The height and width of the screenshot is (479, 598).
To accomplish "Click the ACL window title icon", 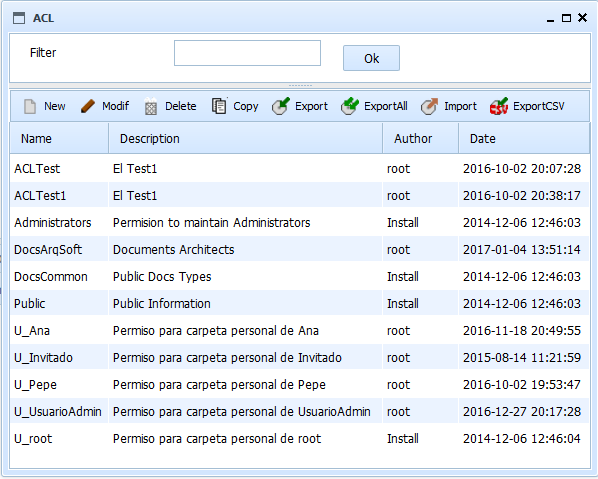I will pos(19,18).
